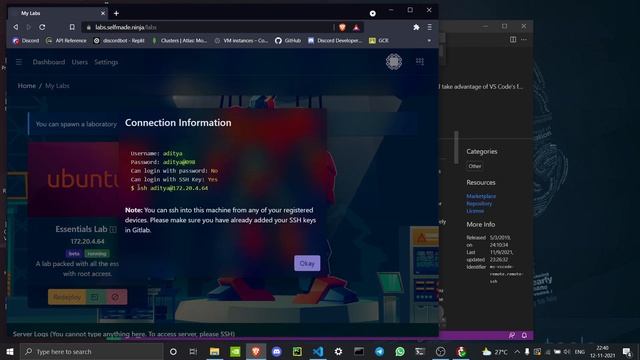
Task: Go to Users in site navigation
Action: pyautogui.click(x=80, y=62)
